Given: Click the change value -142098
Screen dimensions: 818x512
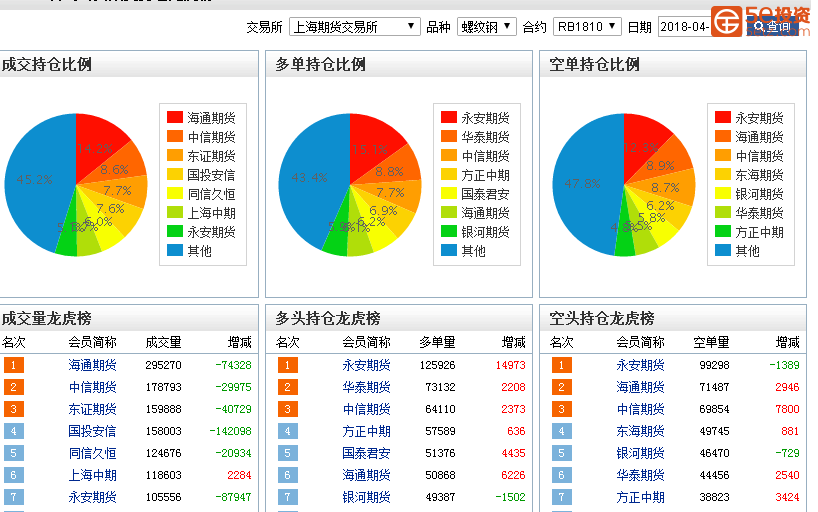Looking at the screenshot, I should [230, 431].
